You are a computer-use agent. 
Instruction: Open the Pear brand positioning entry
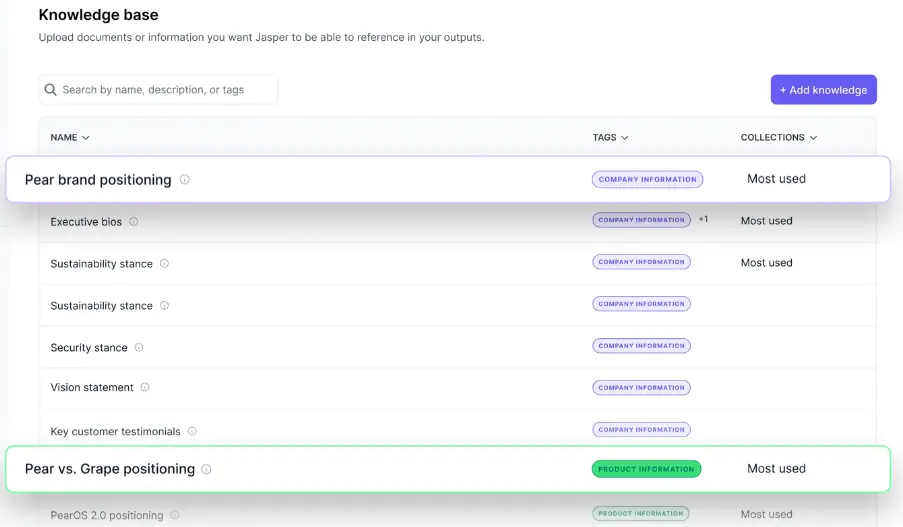coord(98,180)
